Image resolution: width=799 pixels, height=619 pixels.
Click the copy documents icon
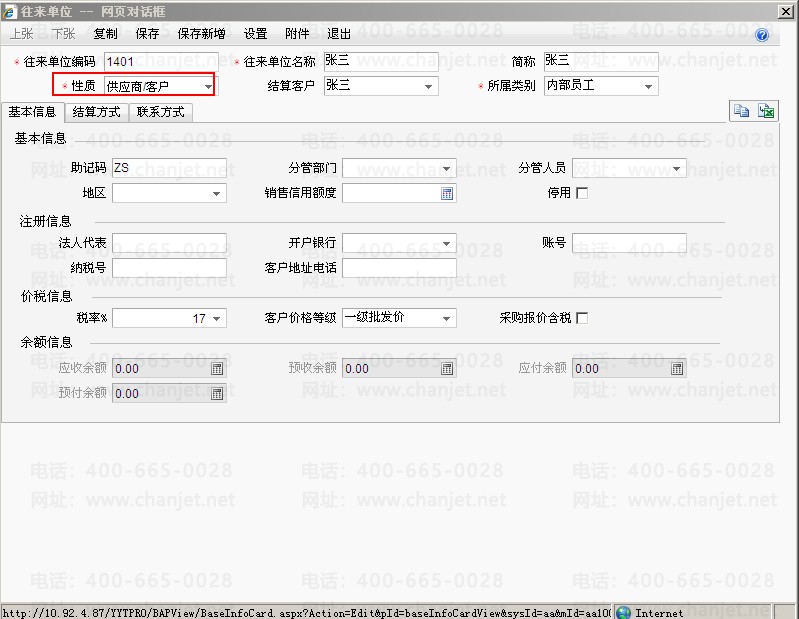coord(741,111)
